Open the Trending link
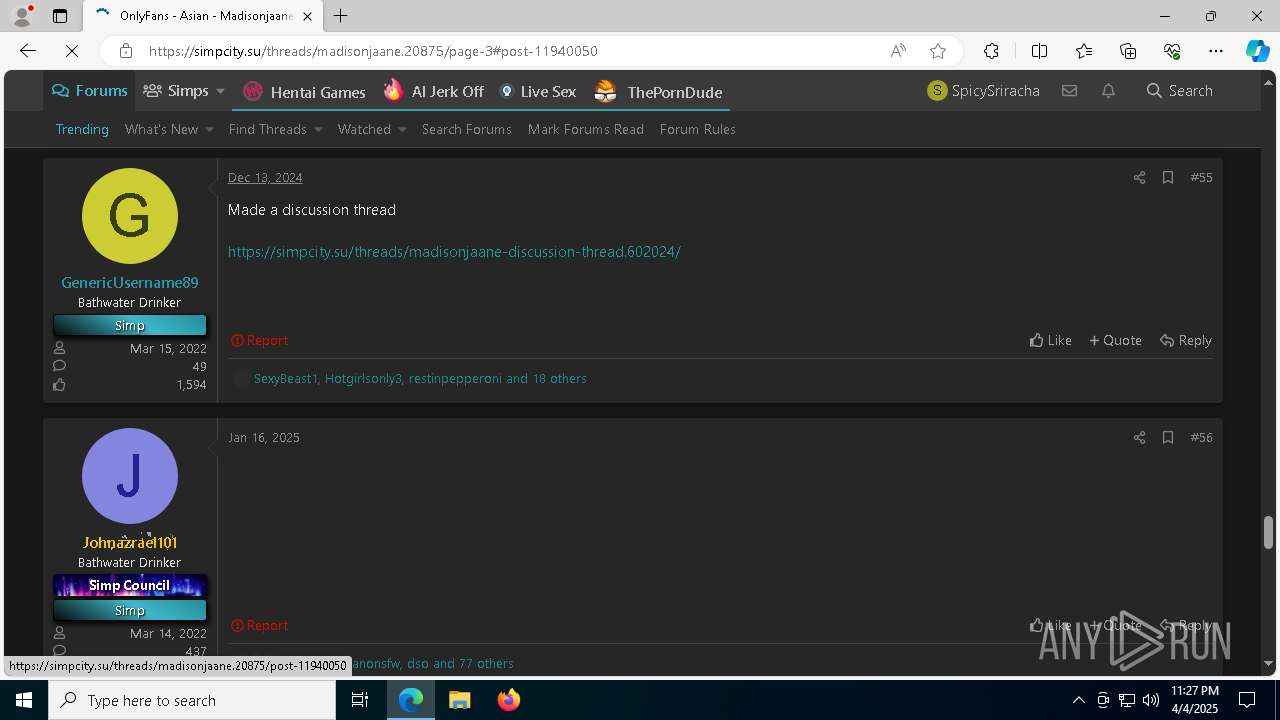 pyautogui.click(x=82, y=129)
